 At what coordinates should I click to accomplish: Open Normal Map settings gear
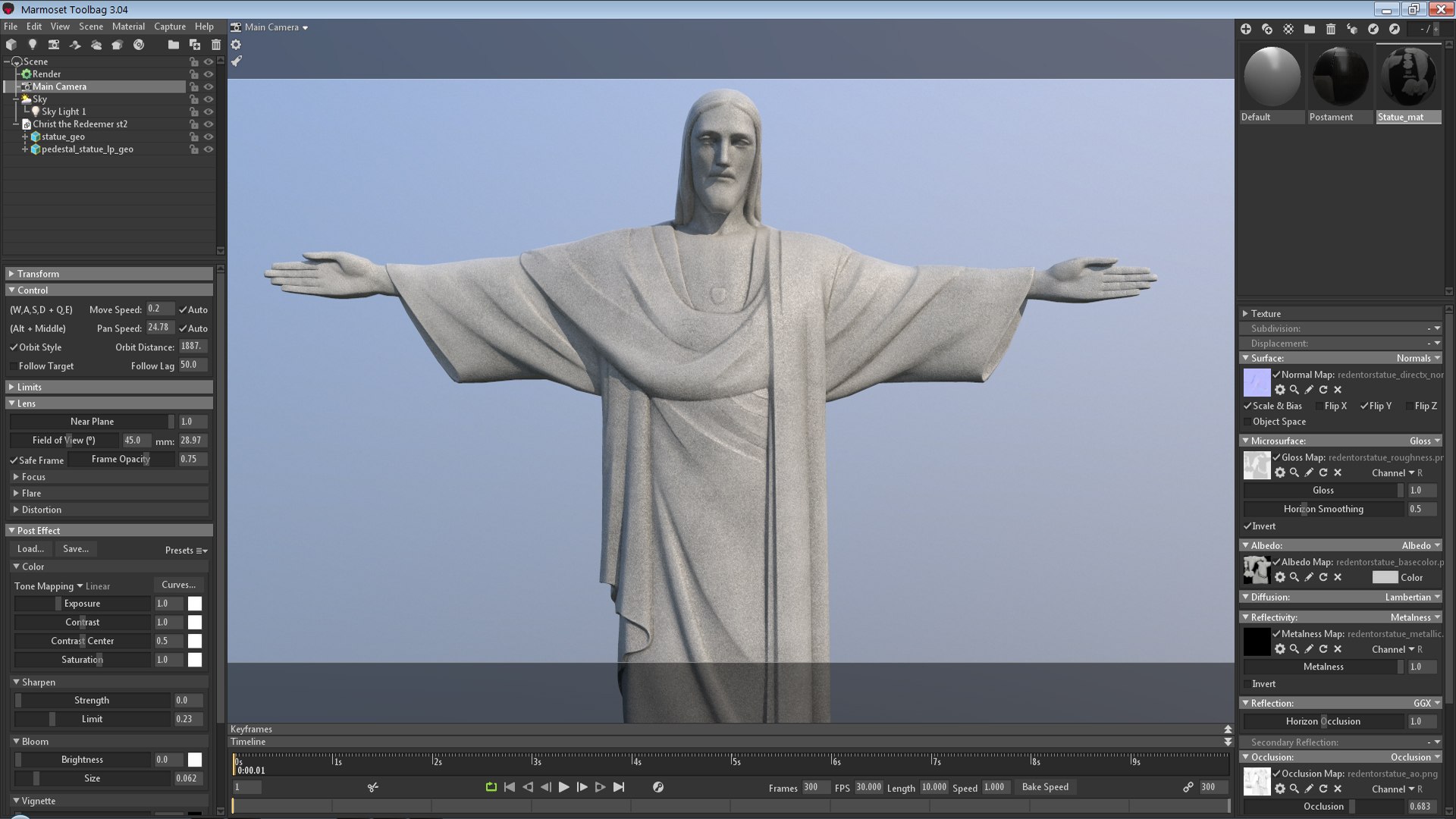[x=1280, y=390]
